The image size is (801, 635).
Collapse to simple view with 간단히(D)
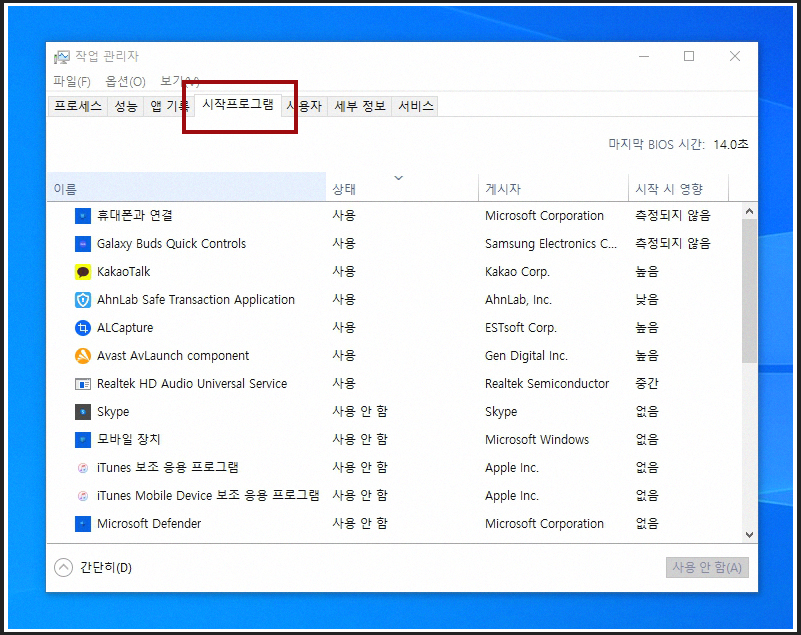pyautogui.click(x=93, y=568)
